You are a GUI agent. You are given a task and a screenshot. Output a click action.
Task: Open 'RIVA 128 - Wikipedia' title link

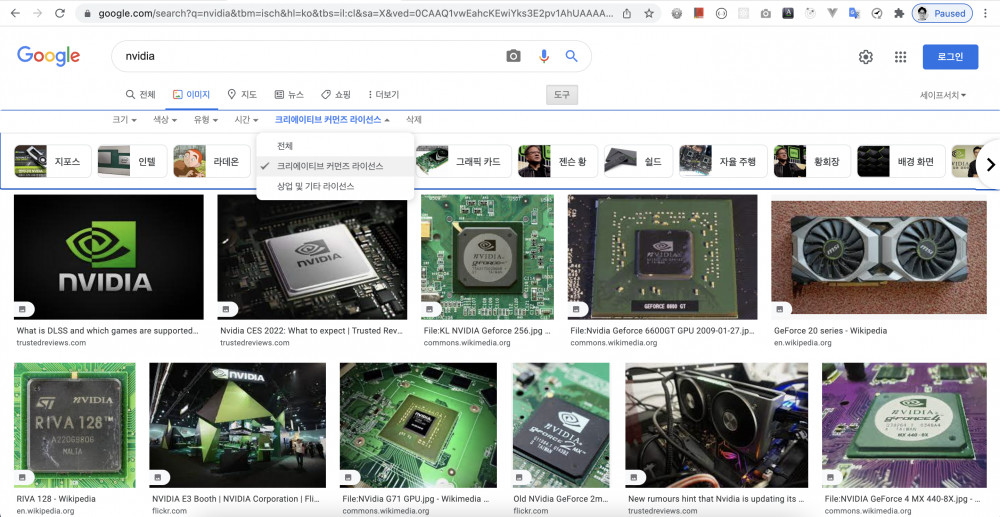click(56, 499)
